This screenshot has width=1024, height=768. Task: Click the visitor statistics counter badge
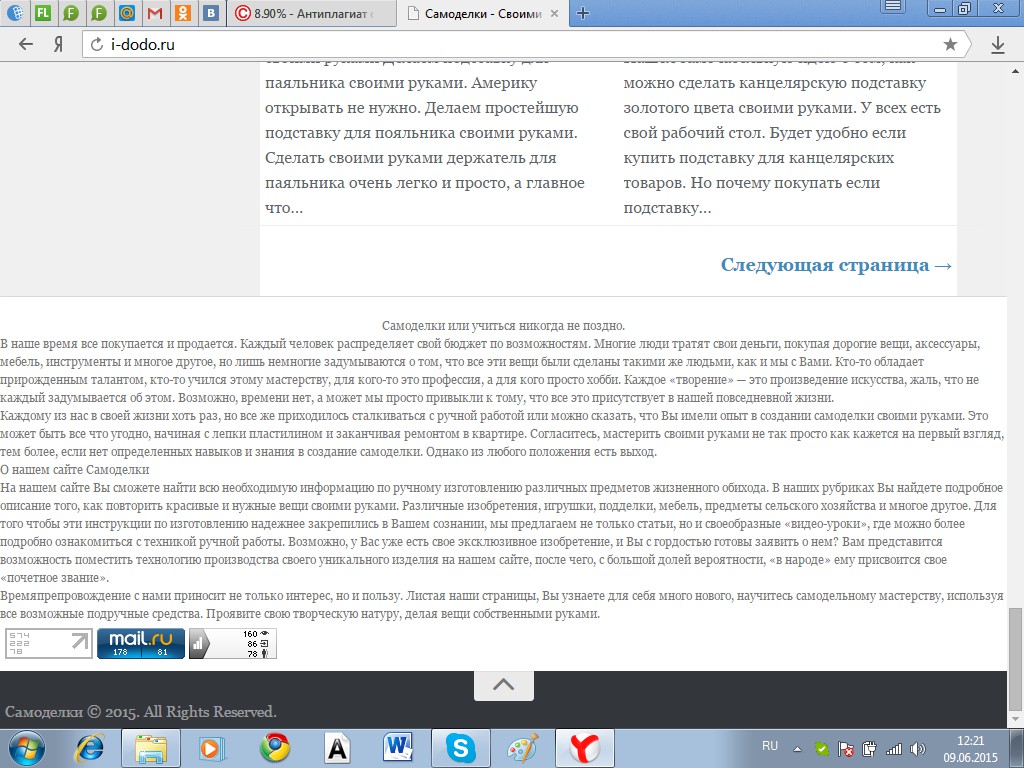[233, 643]
